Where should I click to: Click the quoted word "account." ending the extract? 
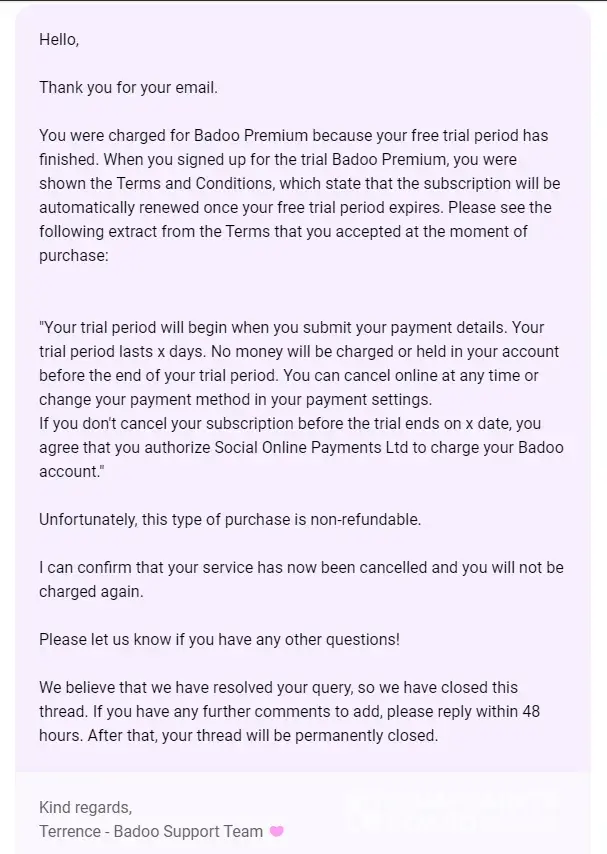[x=72, y=471]
